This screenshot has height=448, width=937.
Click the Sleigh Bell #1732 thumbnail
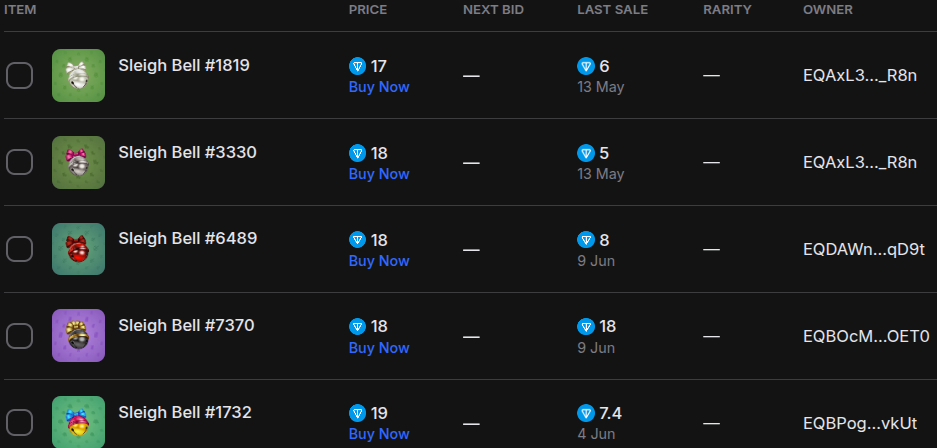(x=78, y=421)
